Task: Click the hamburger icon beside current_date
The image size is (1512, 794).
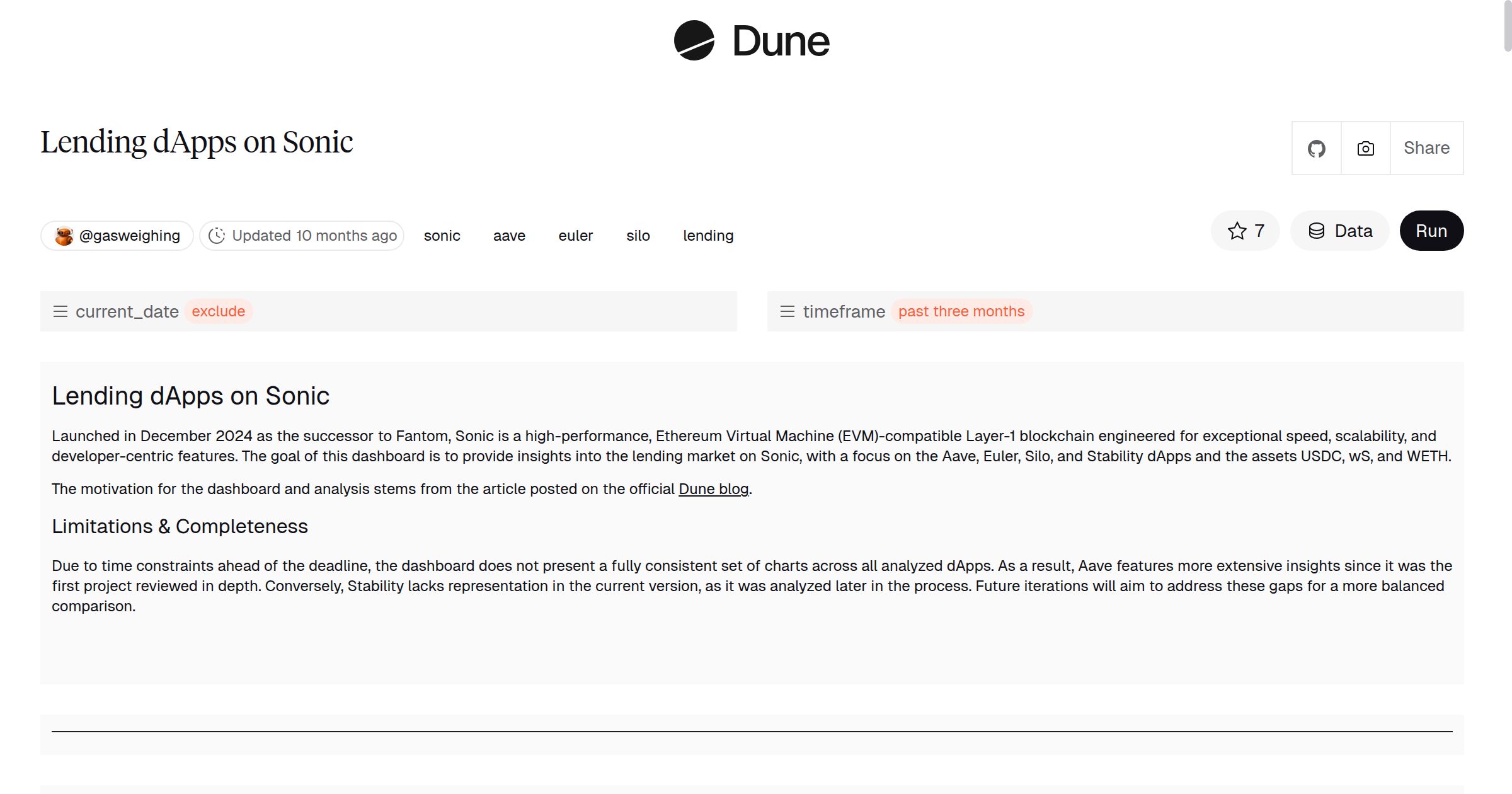Action: tap(60, 311)
